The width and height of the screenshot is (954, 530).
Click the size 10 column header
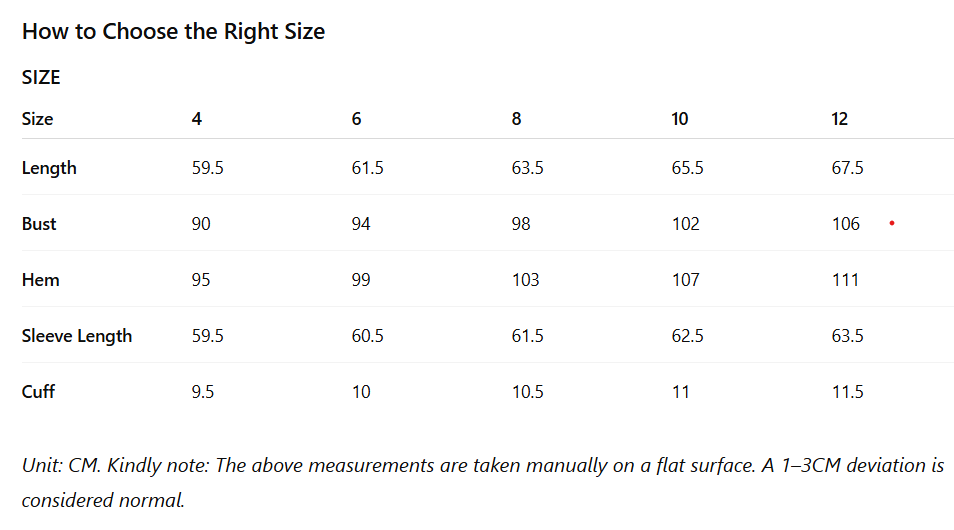[x=680, y=119]
